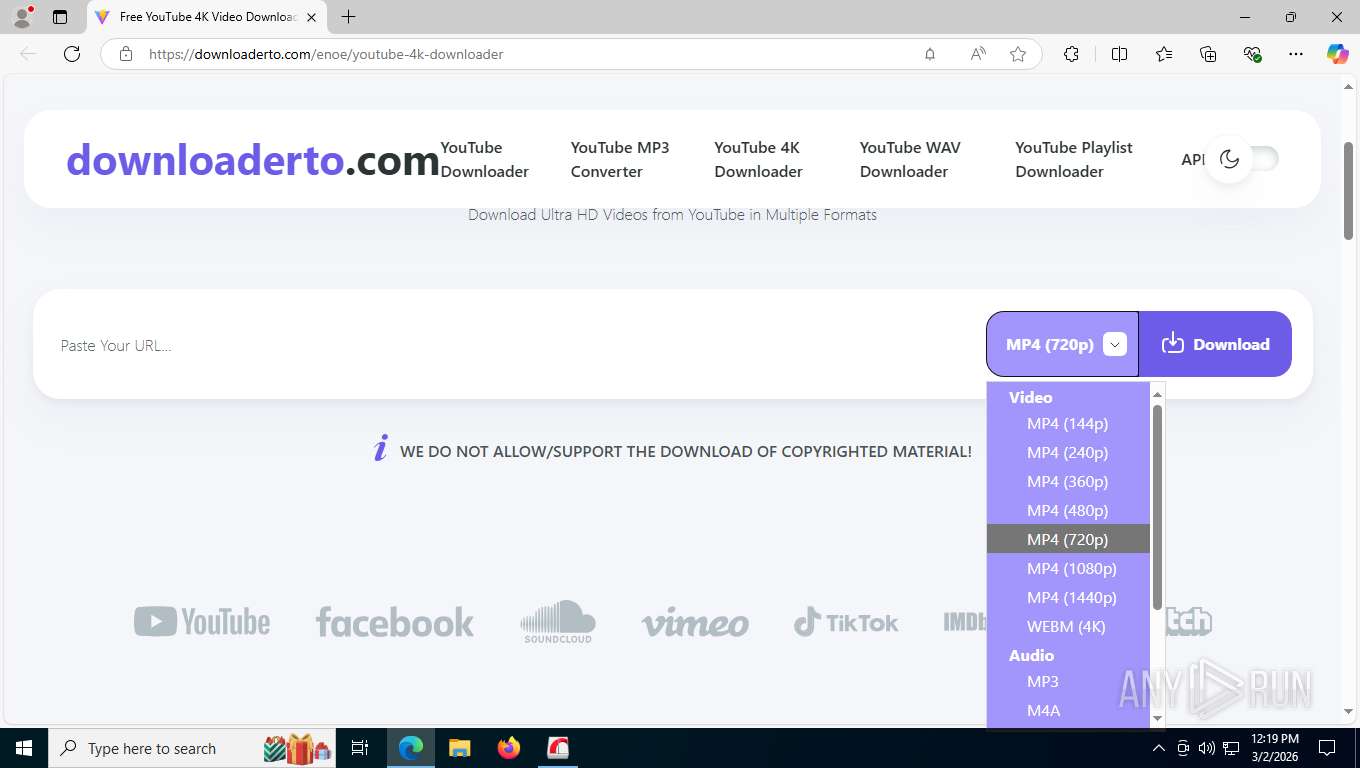Click the format dropdown scrollbar thumb

(x=1158, y=506)
